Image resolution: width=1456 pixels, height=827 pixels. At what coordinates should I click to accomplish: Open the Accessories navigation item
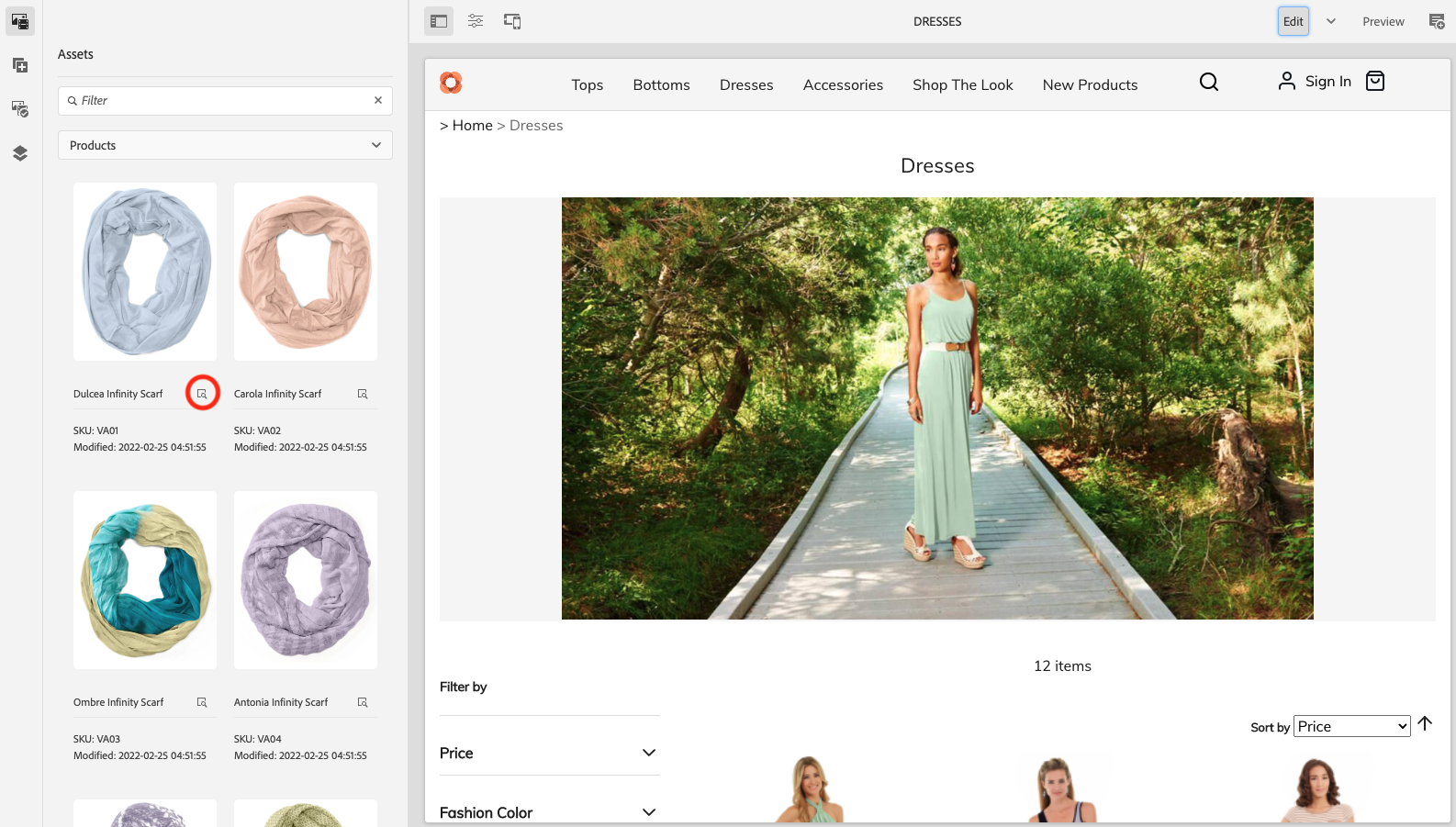click(x=843, y=84)
